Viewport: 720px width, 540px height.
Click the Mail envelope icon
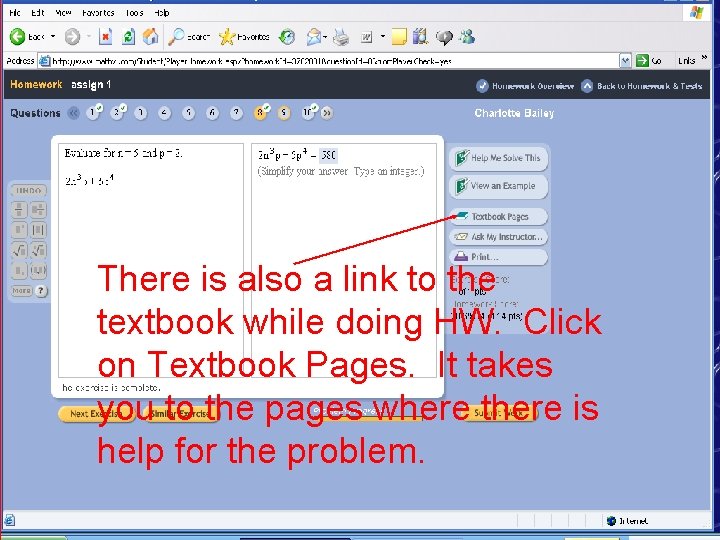click(313, 37)
